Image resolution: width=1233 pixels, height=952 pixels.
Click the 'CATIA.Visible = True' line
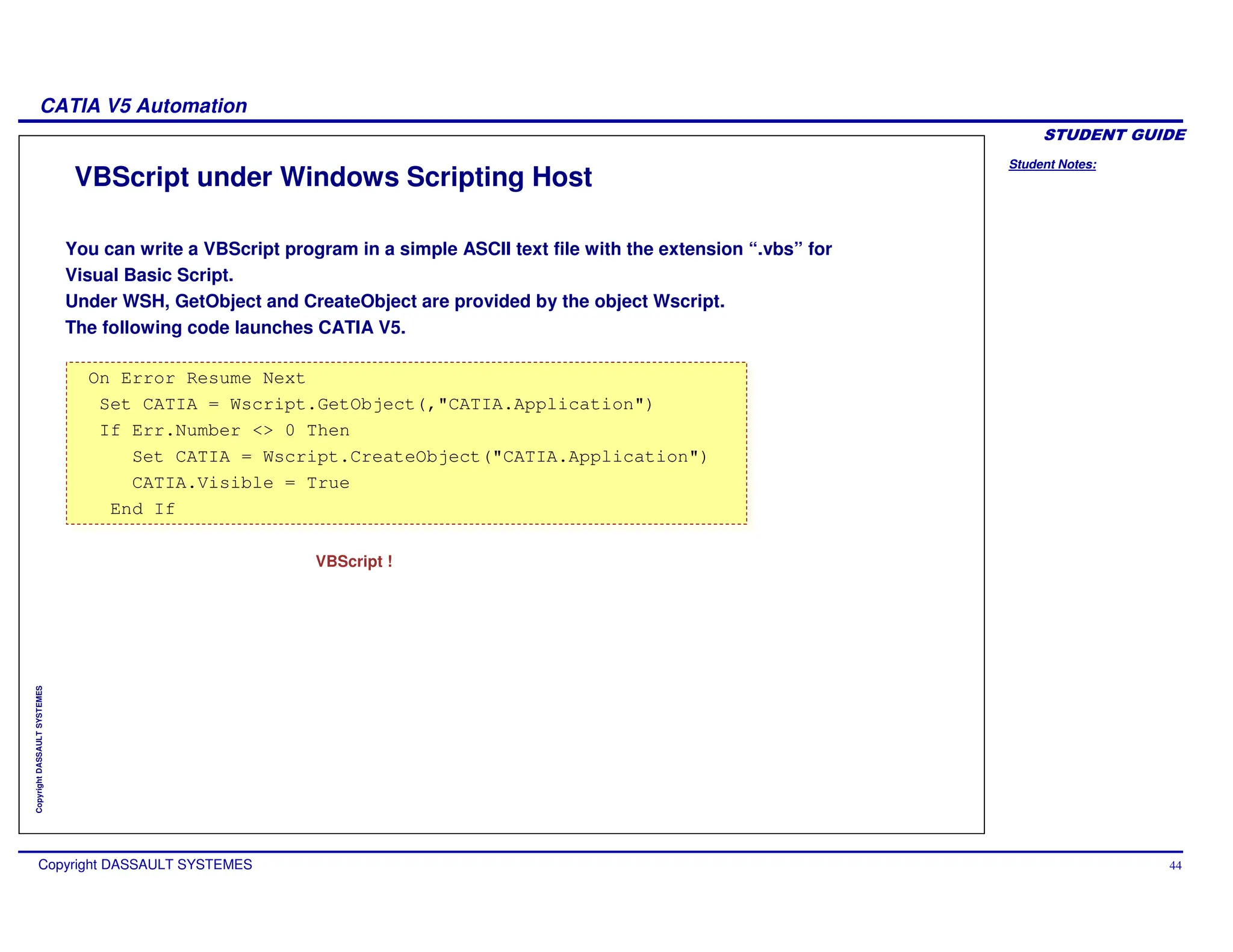pos(240,483)
